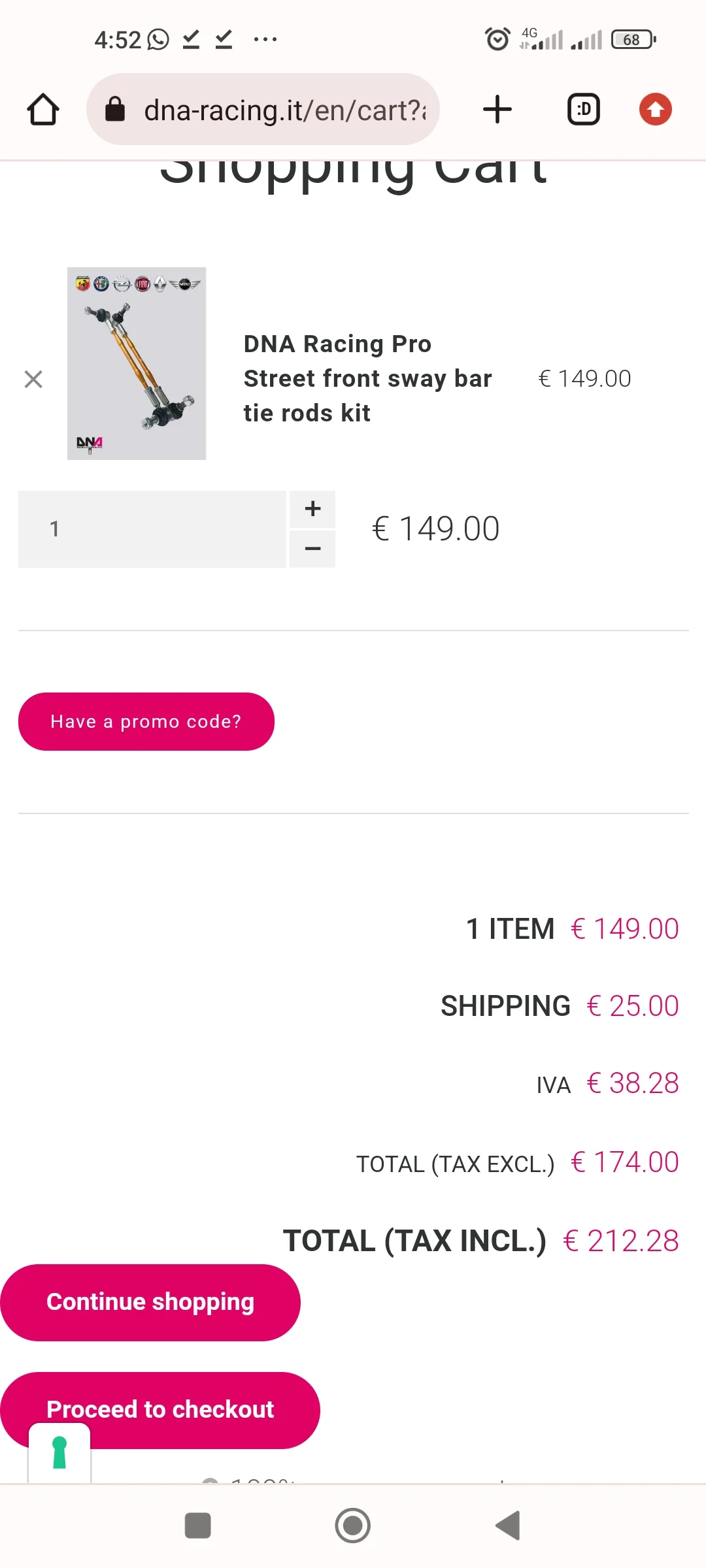Tap the lock site security icon
Screen dimensions: 706x1568
click(x=115, y=109)
